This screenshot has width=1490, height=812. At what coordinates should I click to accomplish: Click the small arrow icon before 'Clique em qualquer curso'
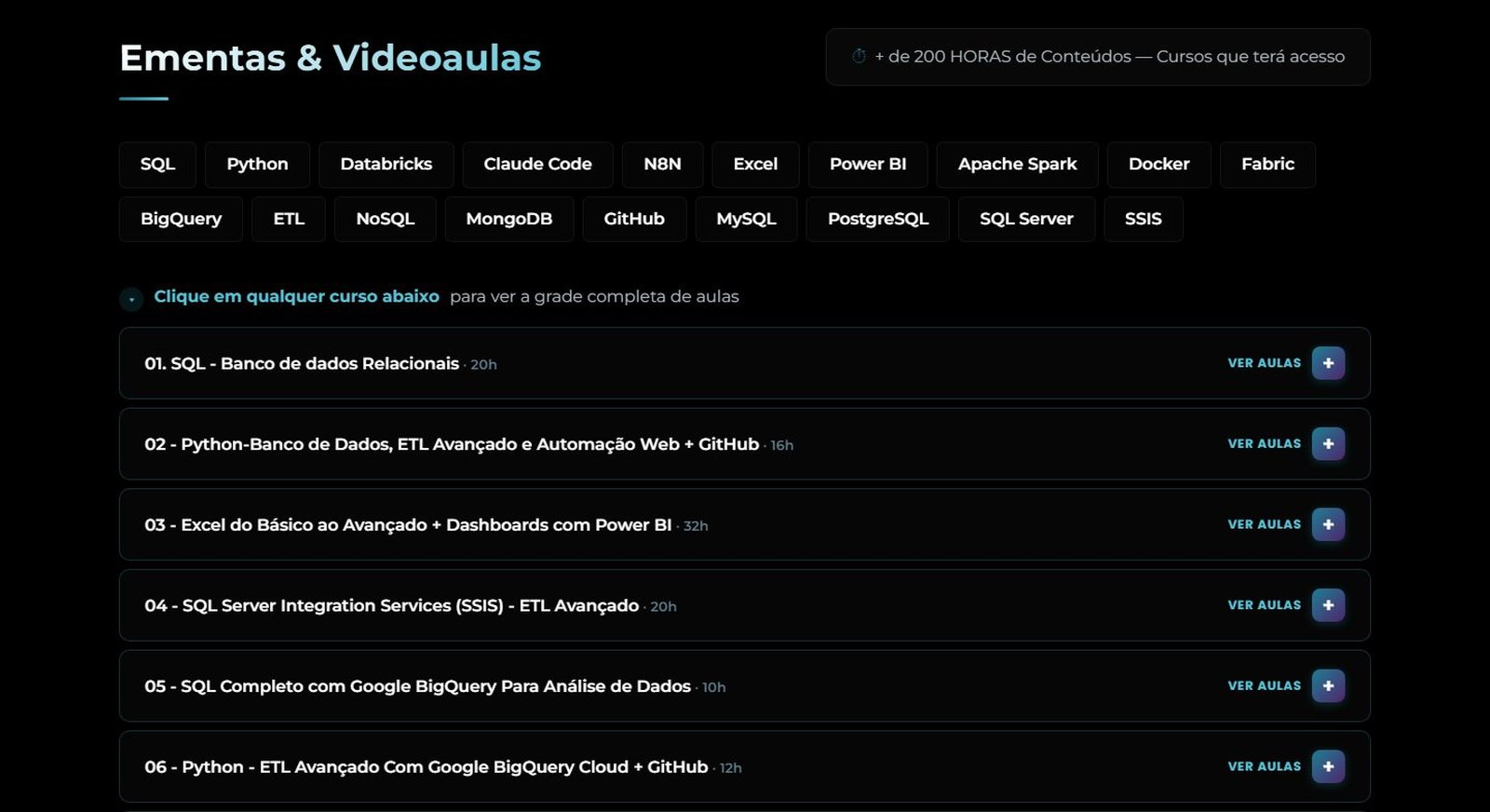(131, 299)
